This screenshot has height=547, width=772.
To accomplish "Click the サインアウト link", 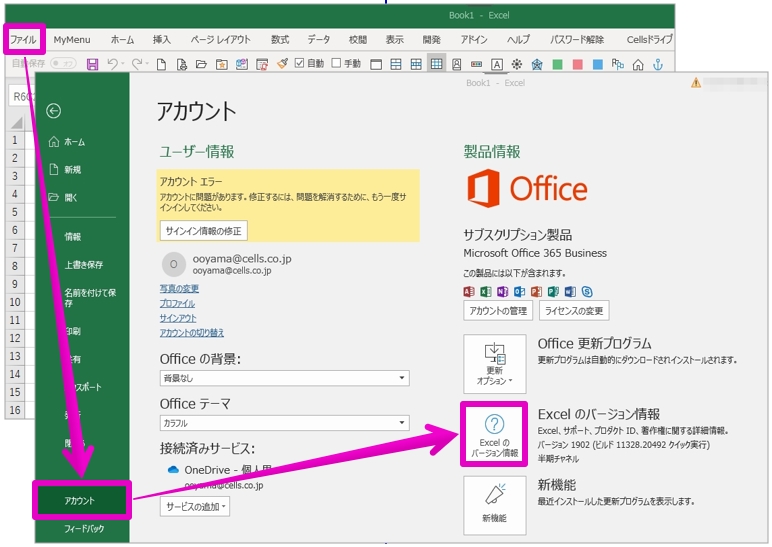I will click(x=178, y=318).
